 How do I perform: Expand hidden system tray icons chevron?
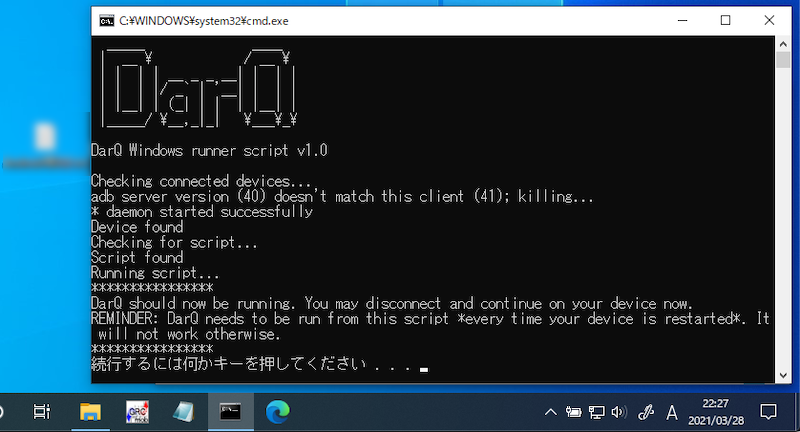coord(551,411)
